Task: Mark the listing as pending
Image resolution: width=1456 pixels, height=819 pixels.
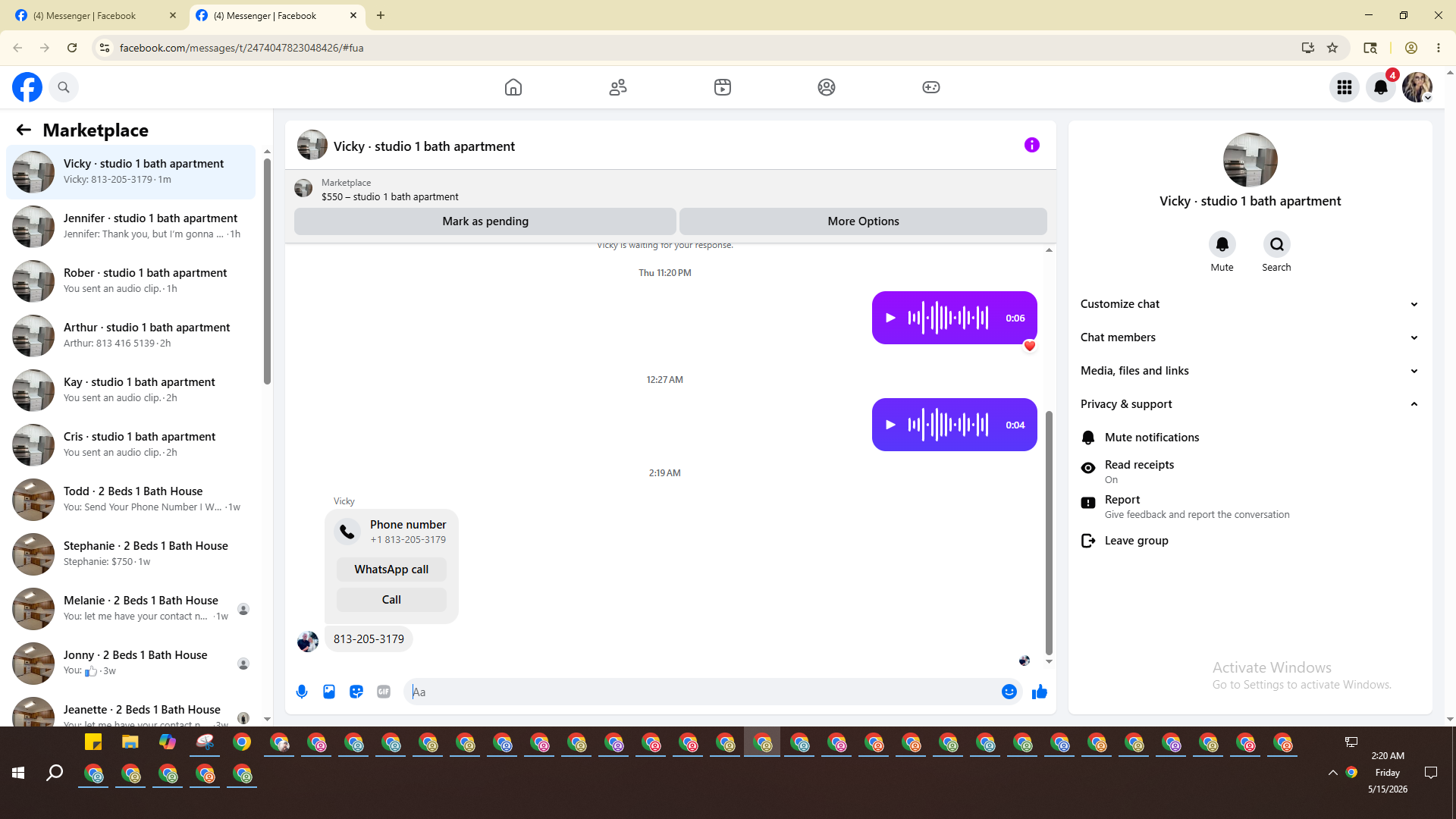Action: click(x=485, y=221)
